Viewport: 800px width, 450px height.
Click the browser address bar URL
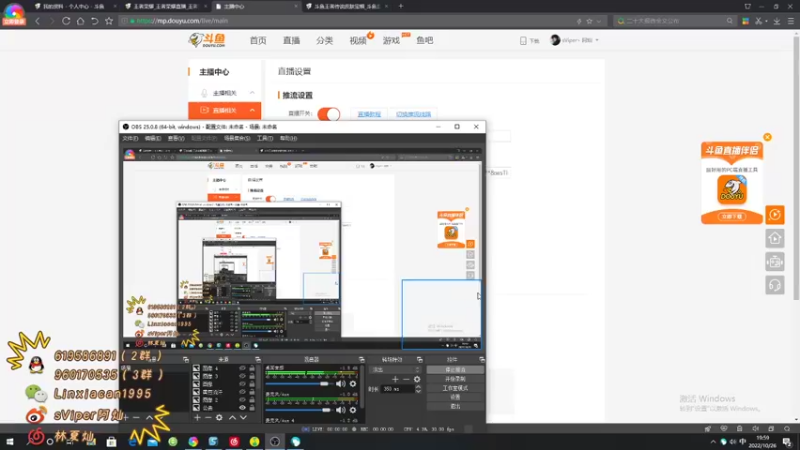pyautogui.click(x=182, y=21)
